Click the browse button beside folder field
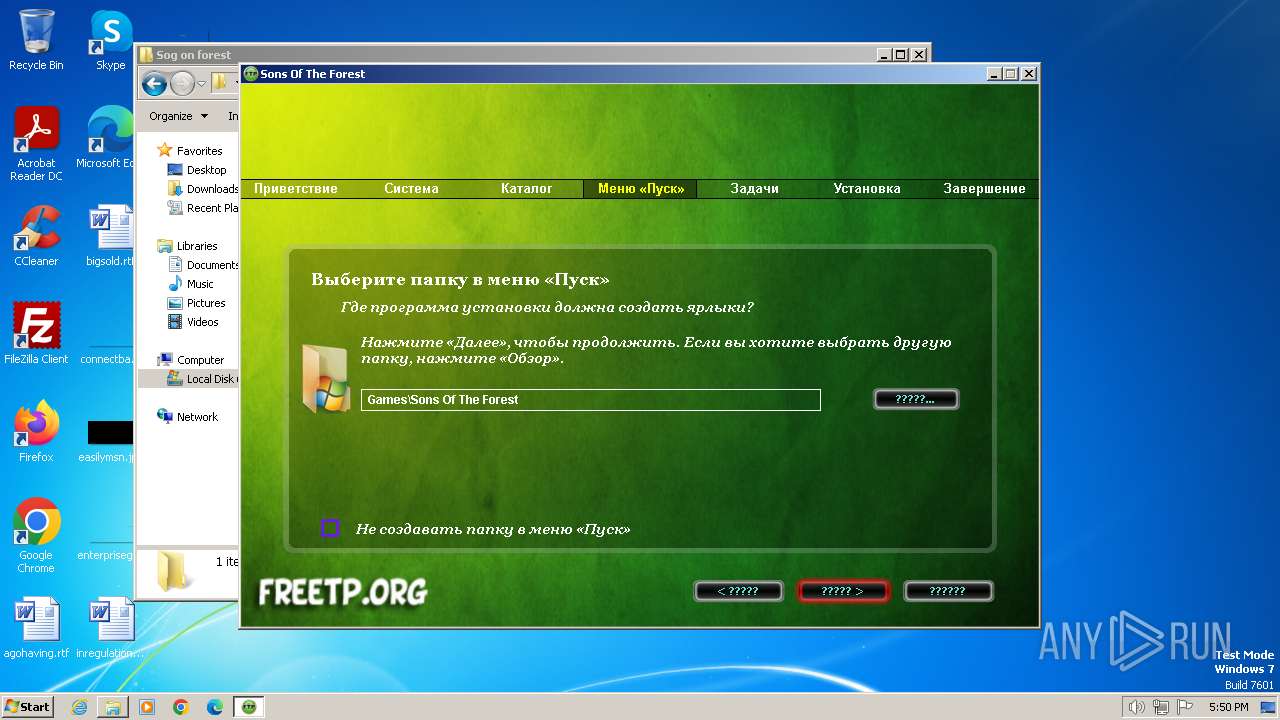1280x720 pixels. (x=916, y=399)
